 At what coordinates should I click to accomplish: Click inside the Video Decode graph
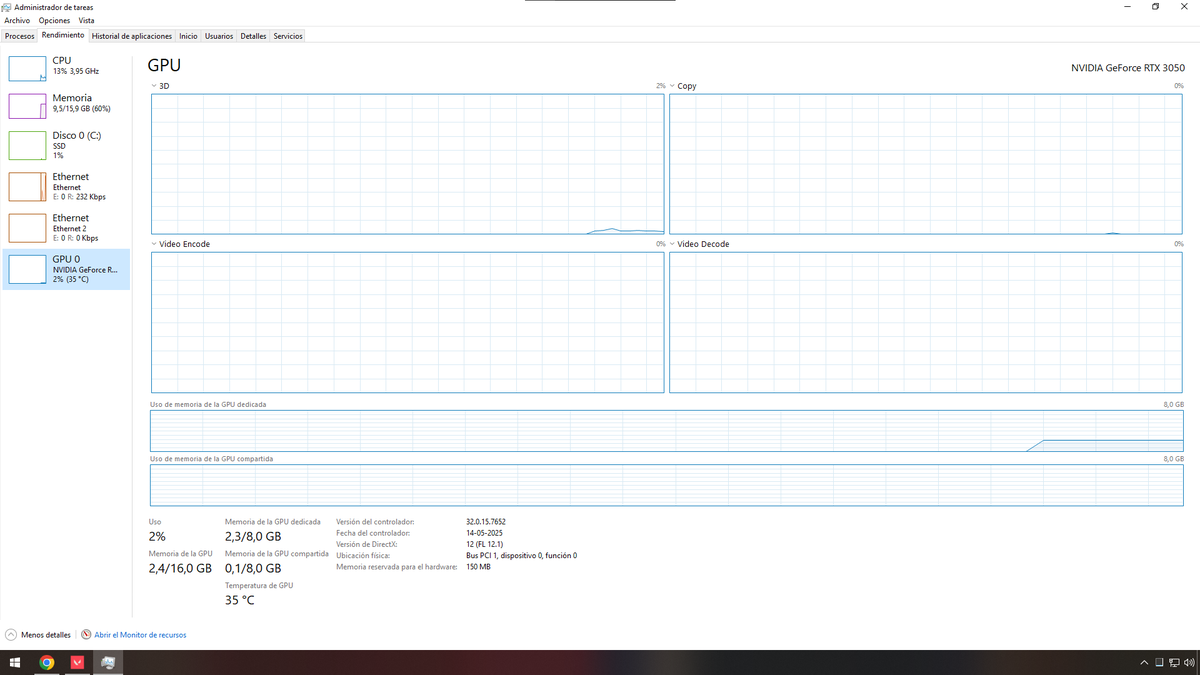pos(926,322)
